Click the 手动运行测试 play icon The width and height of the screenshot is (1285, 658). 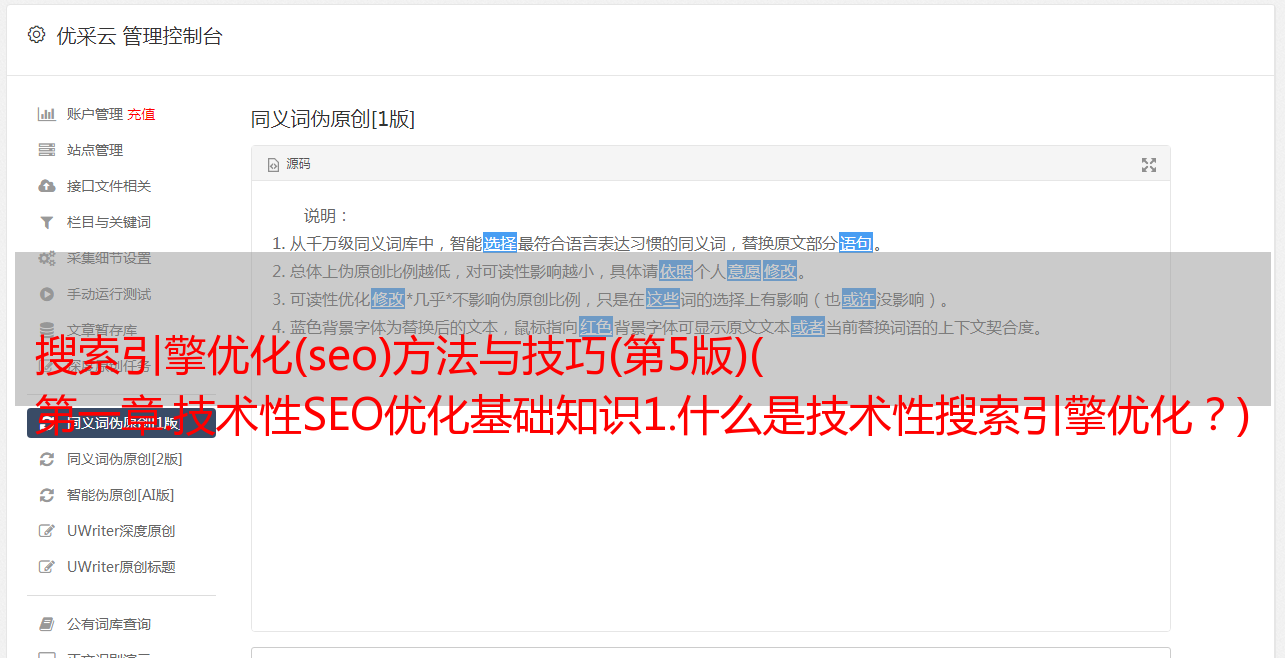46,294
